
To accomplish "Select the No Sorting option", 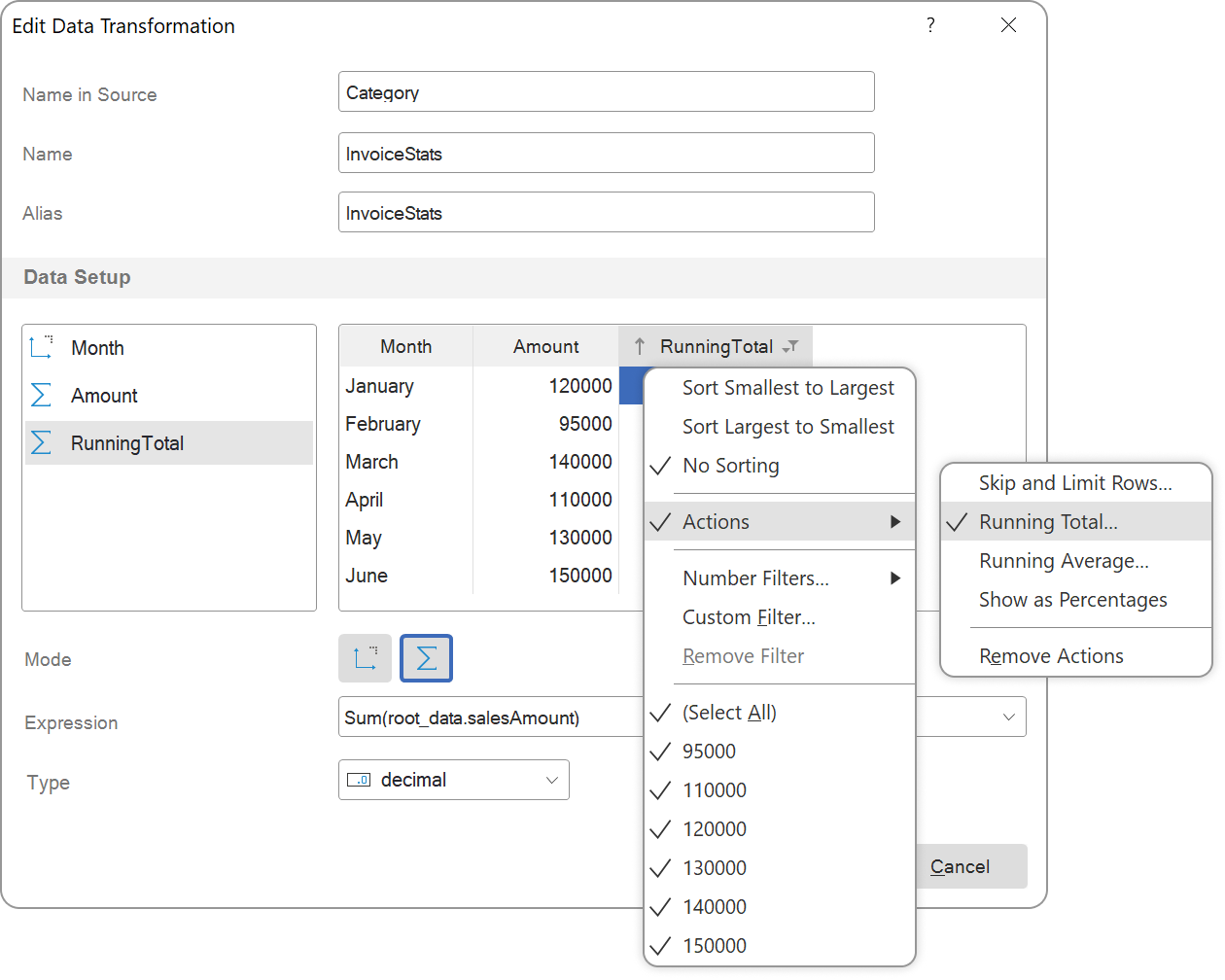I will pyautogui.click(x=780, y=466).
